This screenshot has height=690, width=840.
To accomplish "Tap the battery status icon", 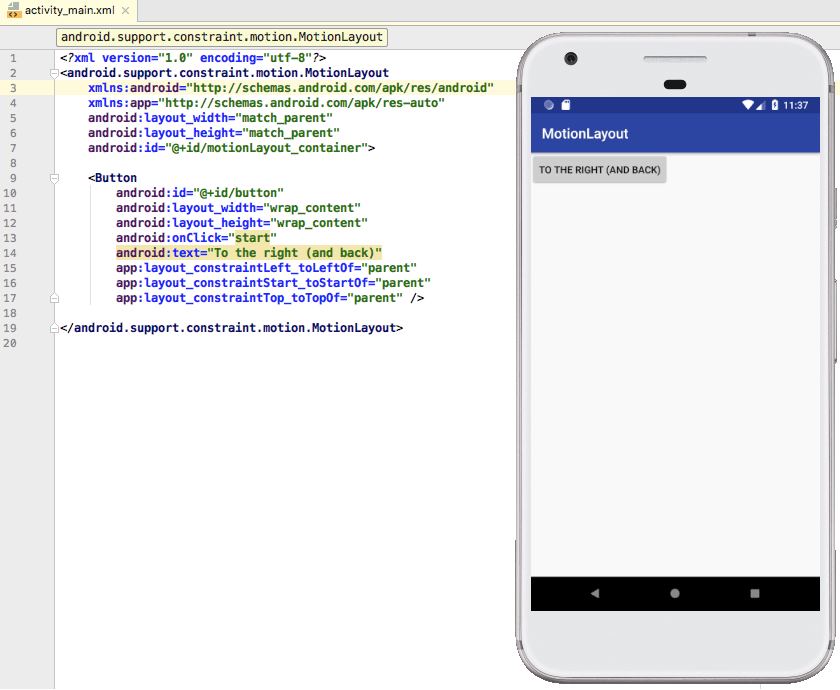I will [x=775, y=105].
